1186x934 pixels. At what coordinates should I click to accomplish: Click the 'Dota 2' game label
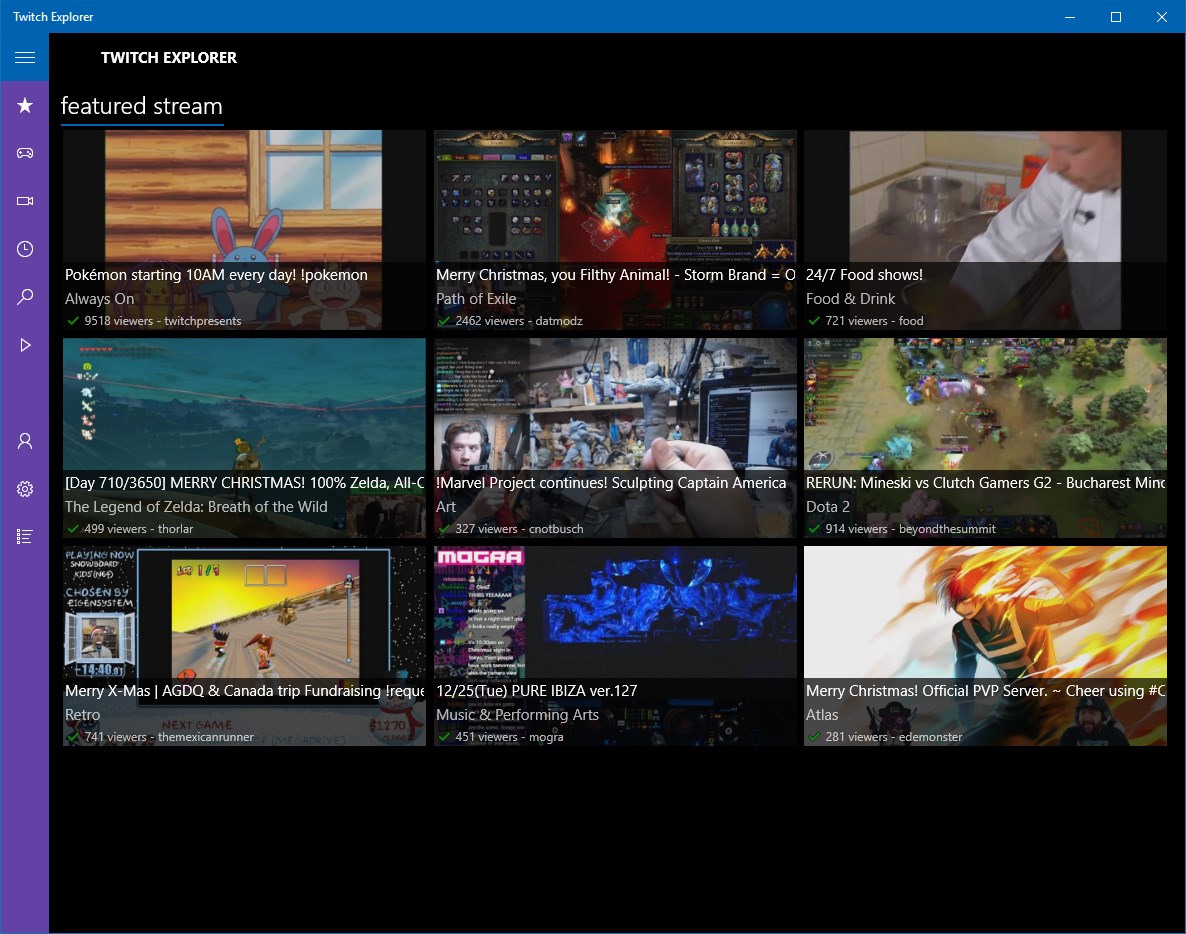tap(827, 507)
